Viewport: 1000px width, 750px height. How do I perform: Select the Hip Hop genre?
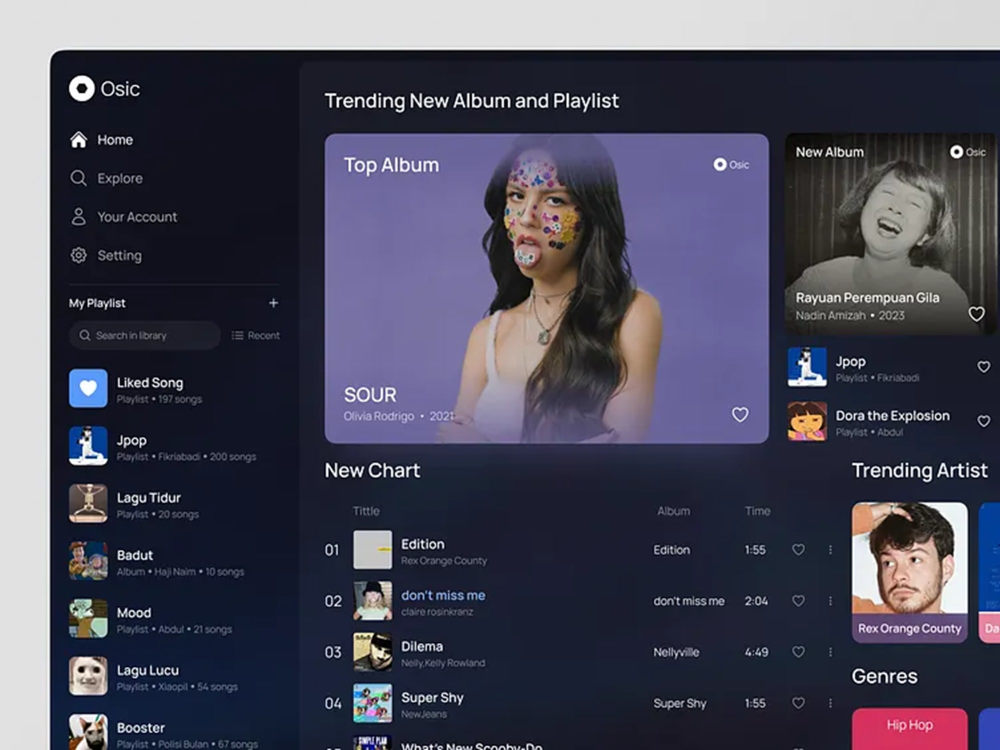coord(910,728)
